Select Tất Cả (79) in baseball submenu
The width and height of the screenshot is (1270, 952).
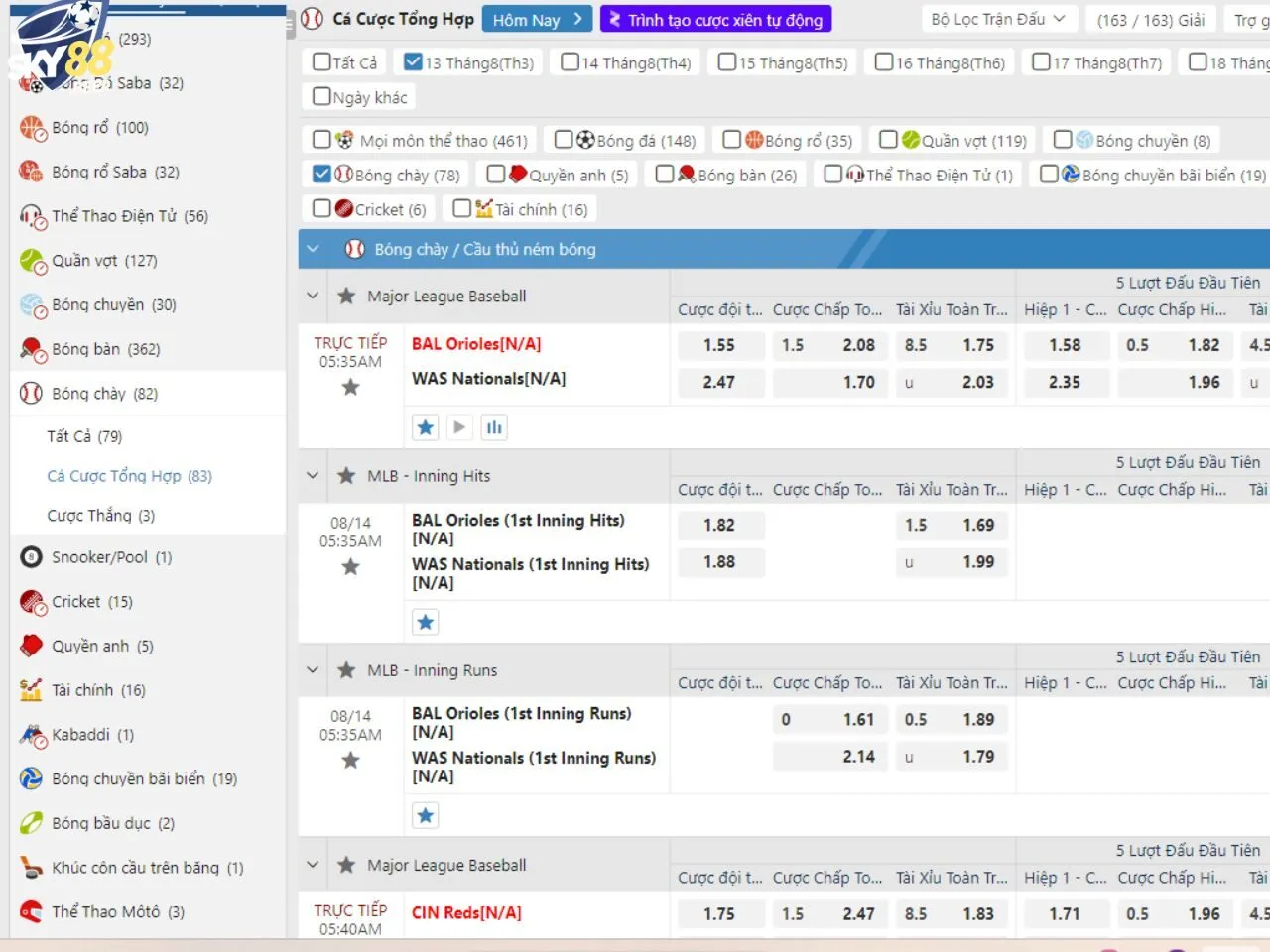84,436
